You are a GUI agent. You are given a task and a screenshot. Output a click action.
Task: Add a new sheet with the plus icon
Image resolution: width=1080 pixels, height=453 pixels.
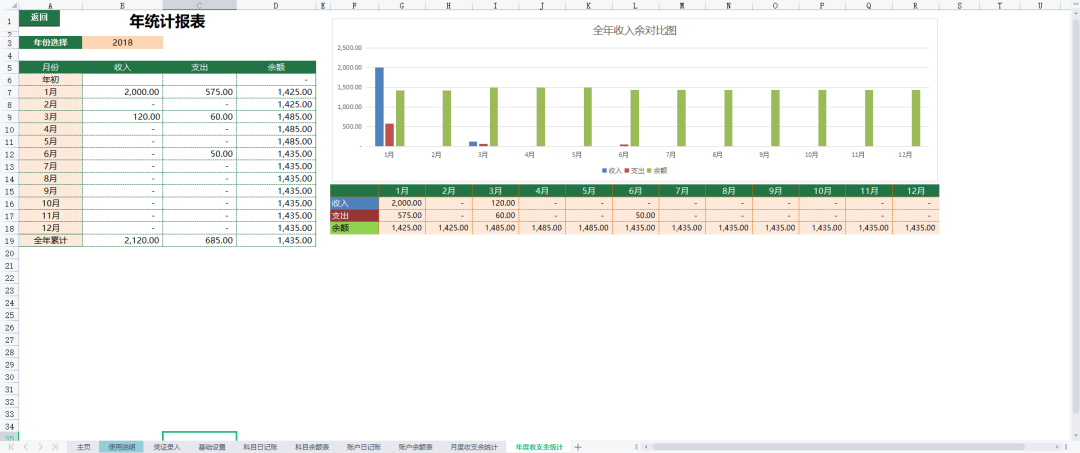point(578,447)
